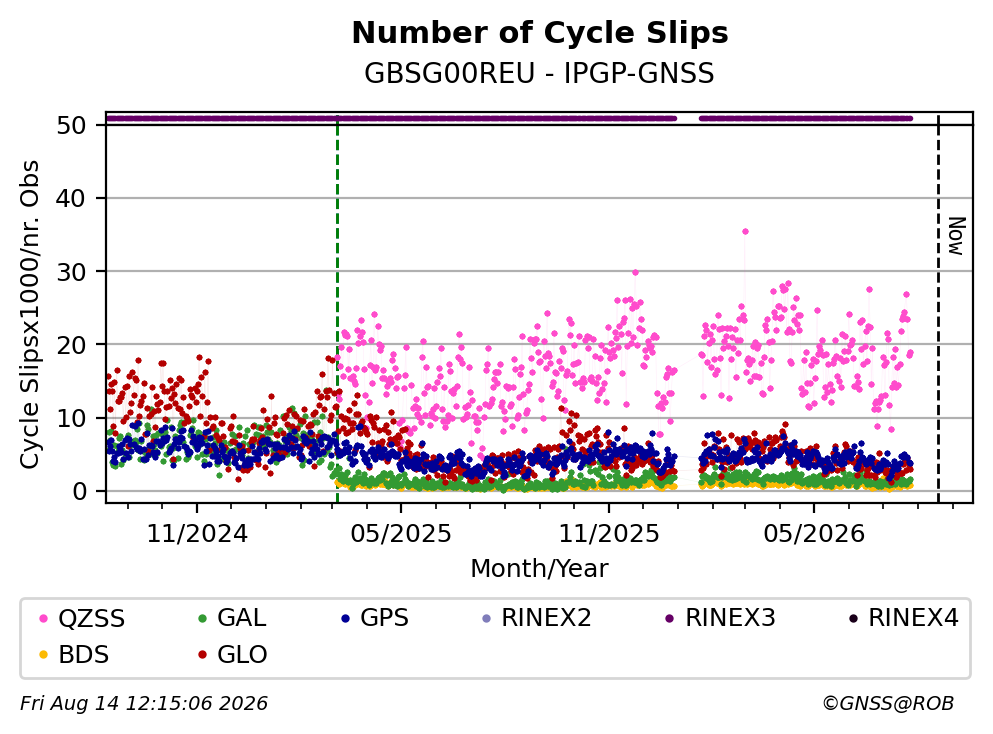Viewport: 993px width, 734px height.
Task: Click the 'Month/Year' axis title
Action: tap(540, 569)
